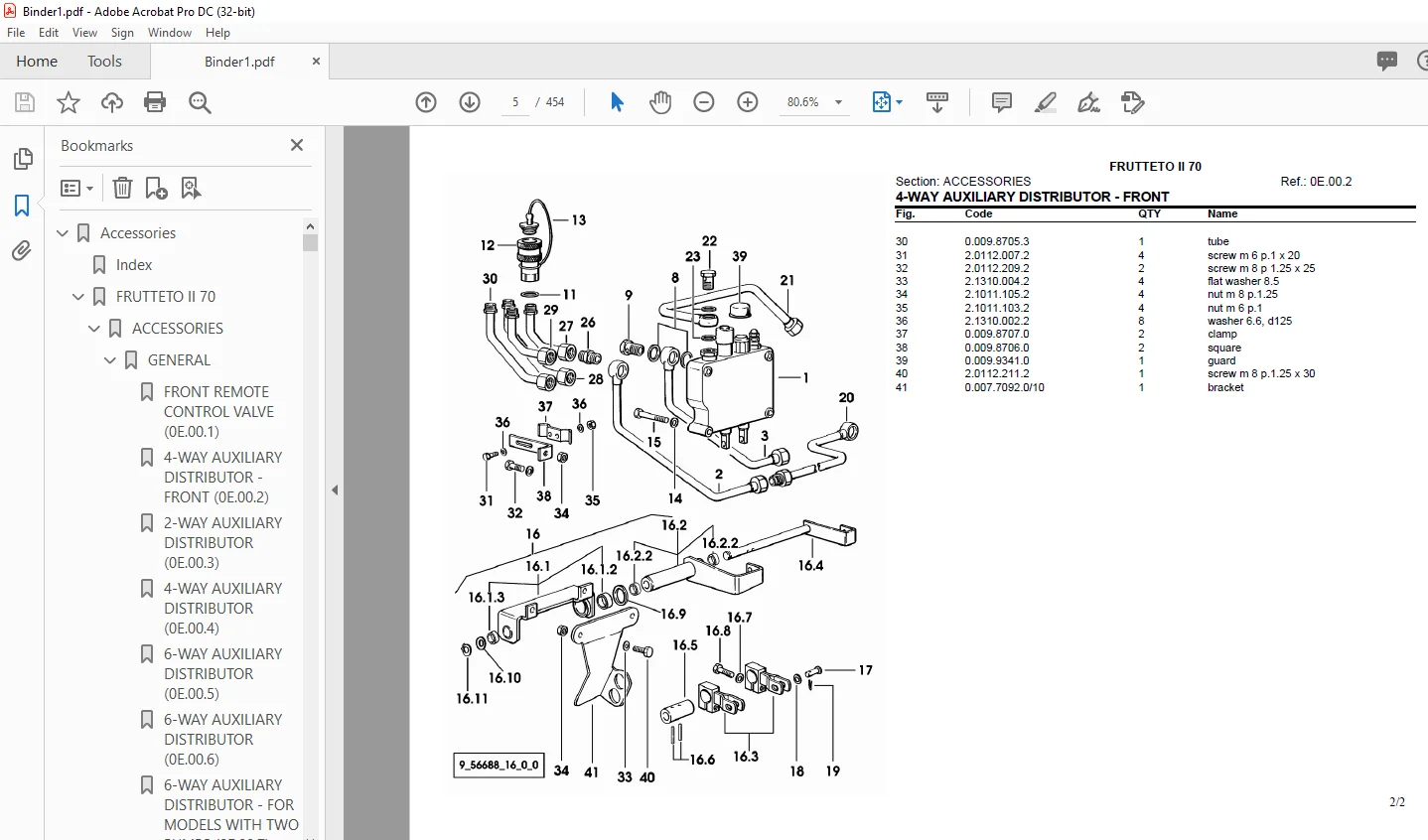Select the GENERAL bookmark label
This screenshot has width=1428, height=840.
[x=179, y=360]
